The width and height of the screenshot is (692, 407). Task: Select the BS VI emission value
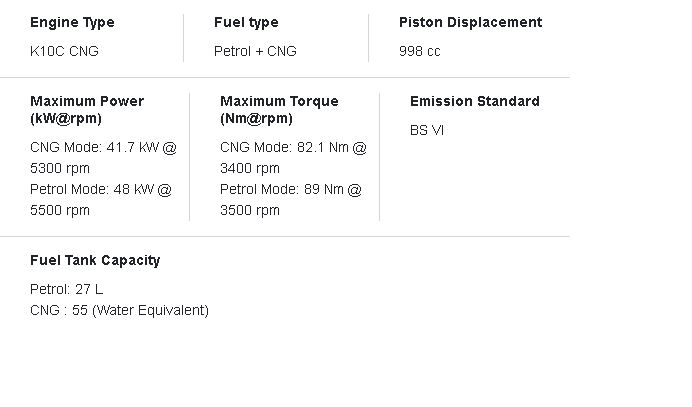tap(427, 130)
